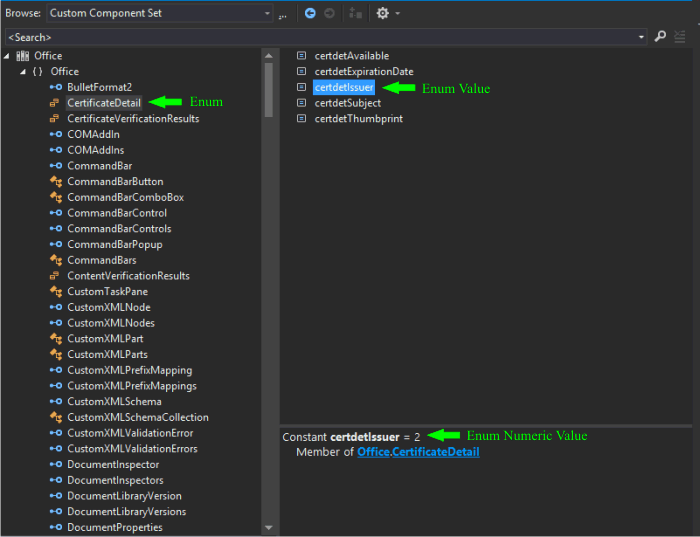
Task: Select certdetAvailable enum member
Action: tap(352, 56)
